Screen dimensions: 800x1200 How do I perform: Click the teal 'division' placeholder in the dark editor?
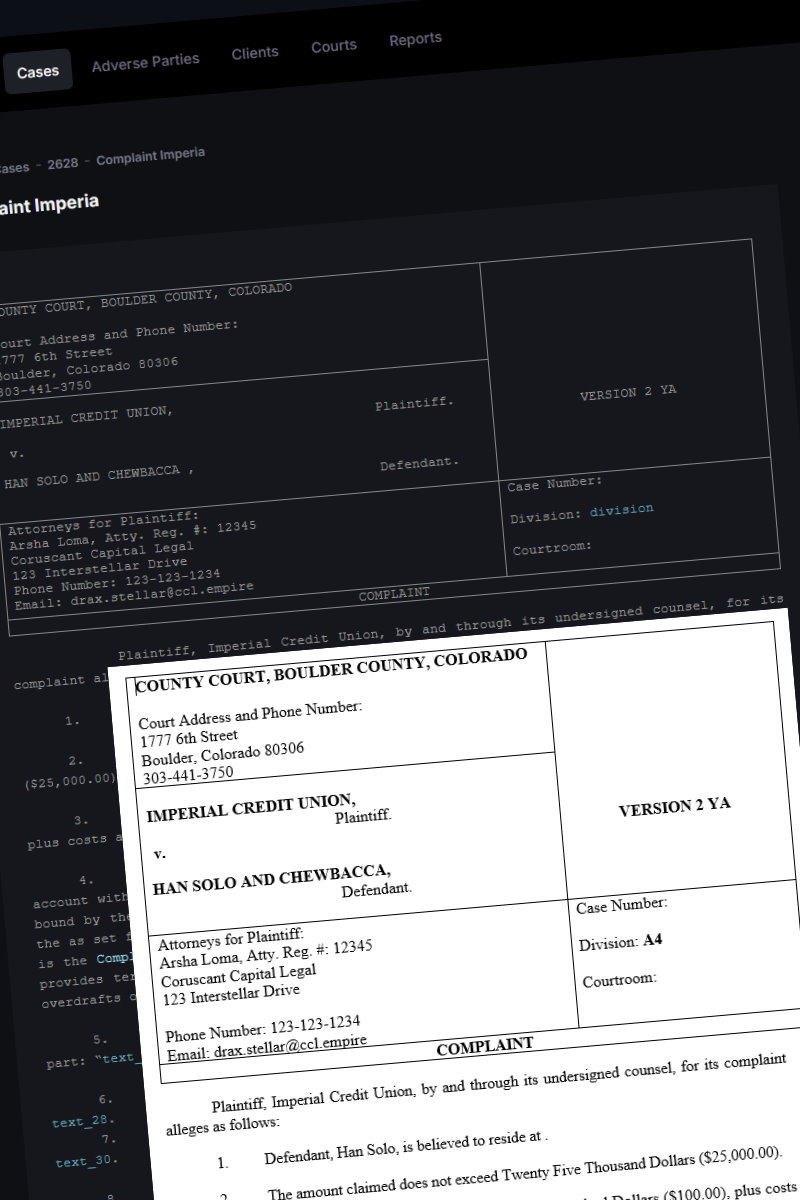pyautogui.click(x=621, y=510)
